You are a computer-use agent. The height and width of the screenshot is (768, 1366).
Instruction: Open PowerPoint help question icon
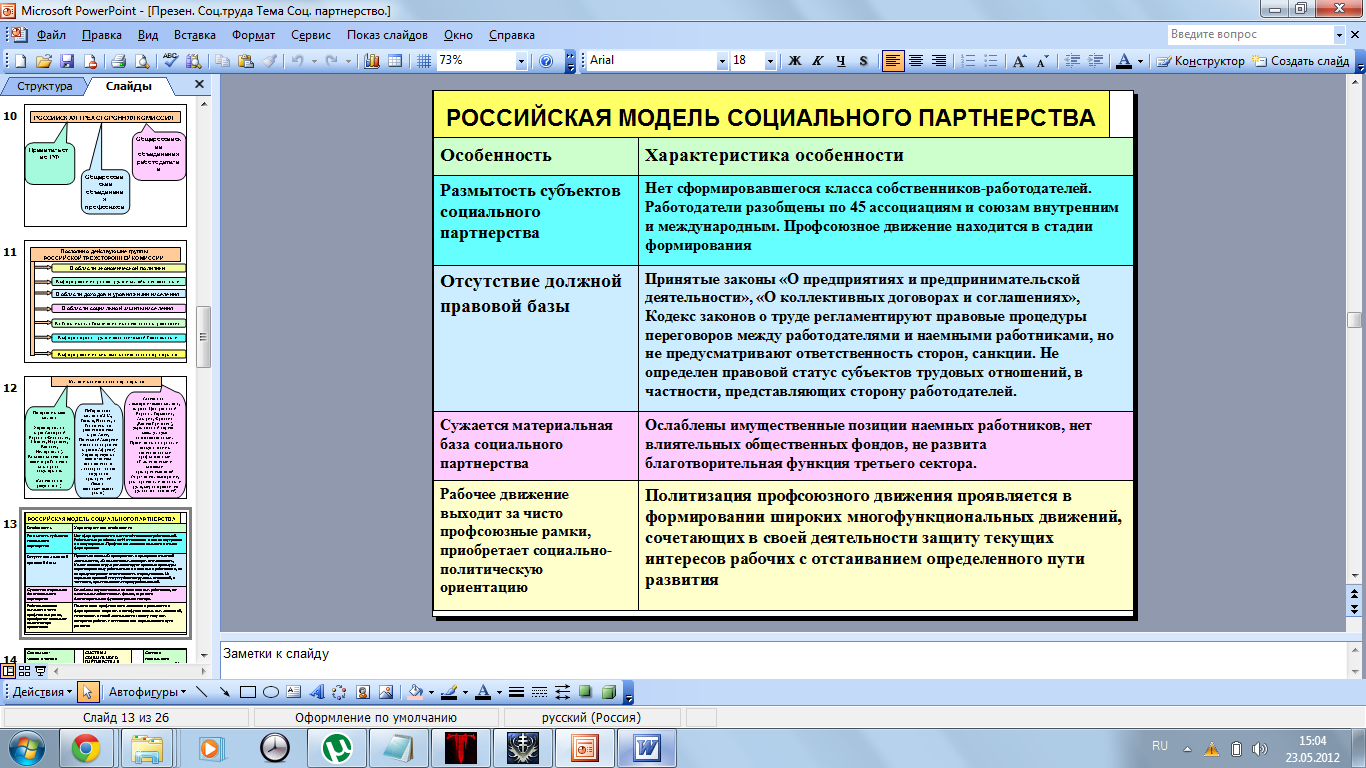click(x=546, y=60)
